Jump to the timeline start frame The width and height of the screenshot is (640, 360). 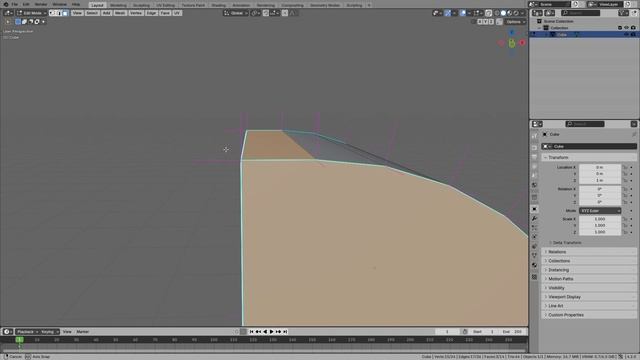tap(251, 332)
